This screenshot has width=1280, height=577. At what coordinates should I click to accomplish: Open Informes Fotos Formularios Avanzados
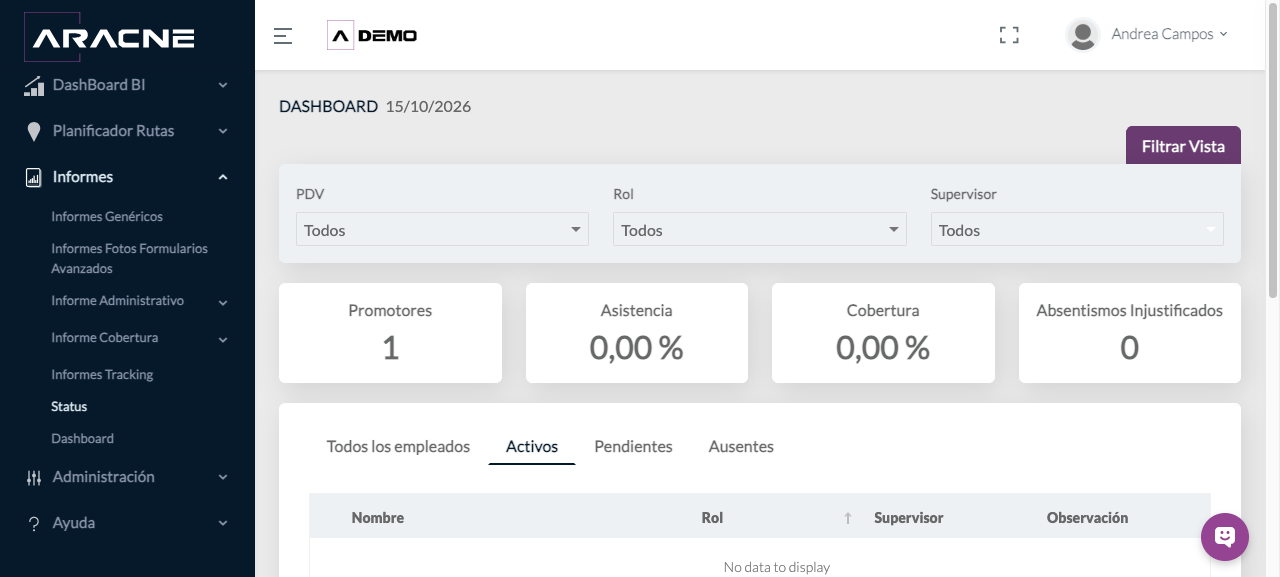tap(130, 258)
